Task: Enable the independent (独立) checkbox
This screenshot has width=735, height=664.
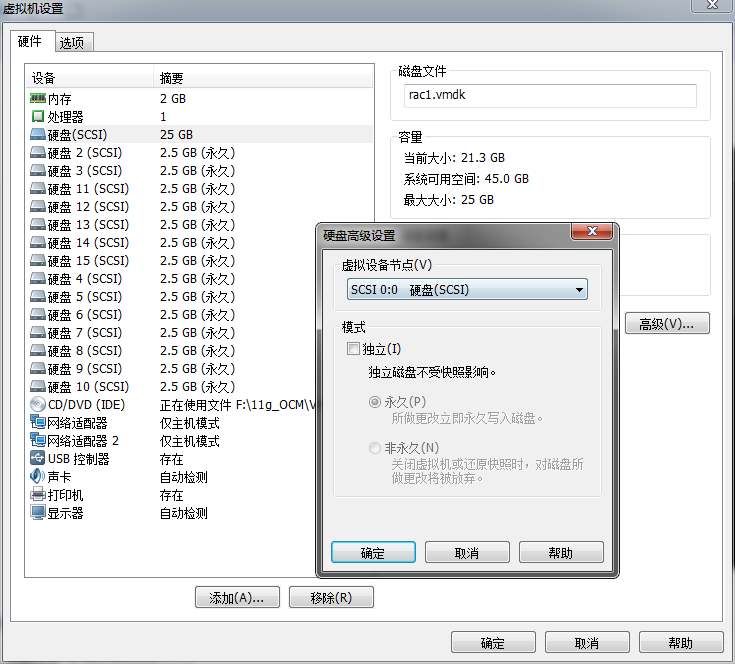Action: point(352,349)
